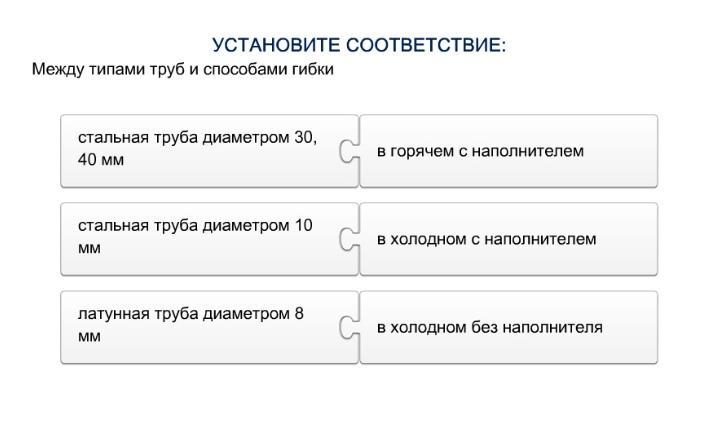Pick the answer 'в горячем с наполнителем'

tap(508, 151)
